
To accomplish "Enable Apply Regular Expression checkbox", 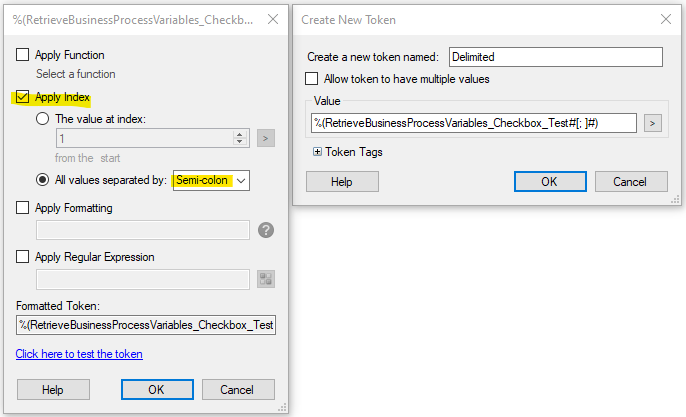I will [x=22, y=256].
